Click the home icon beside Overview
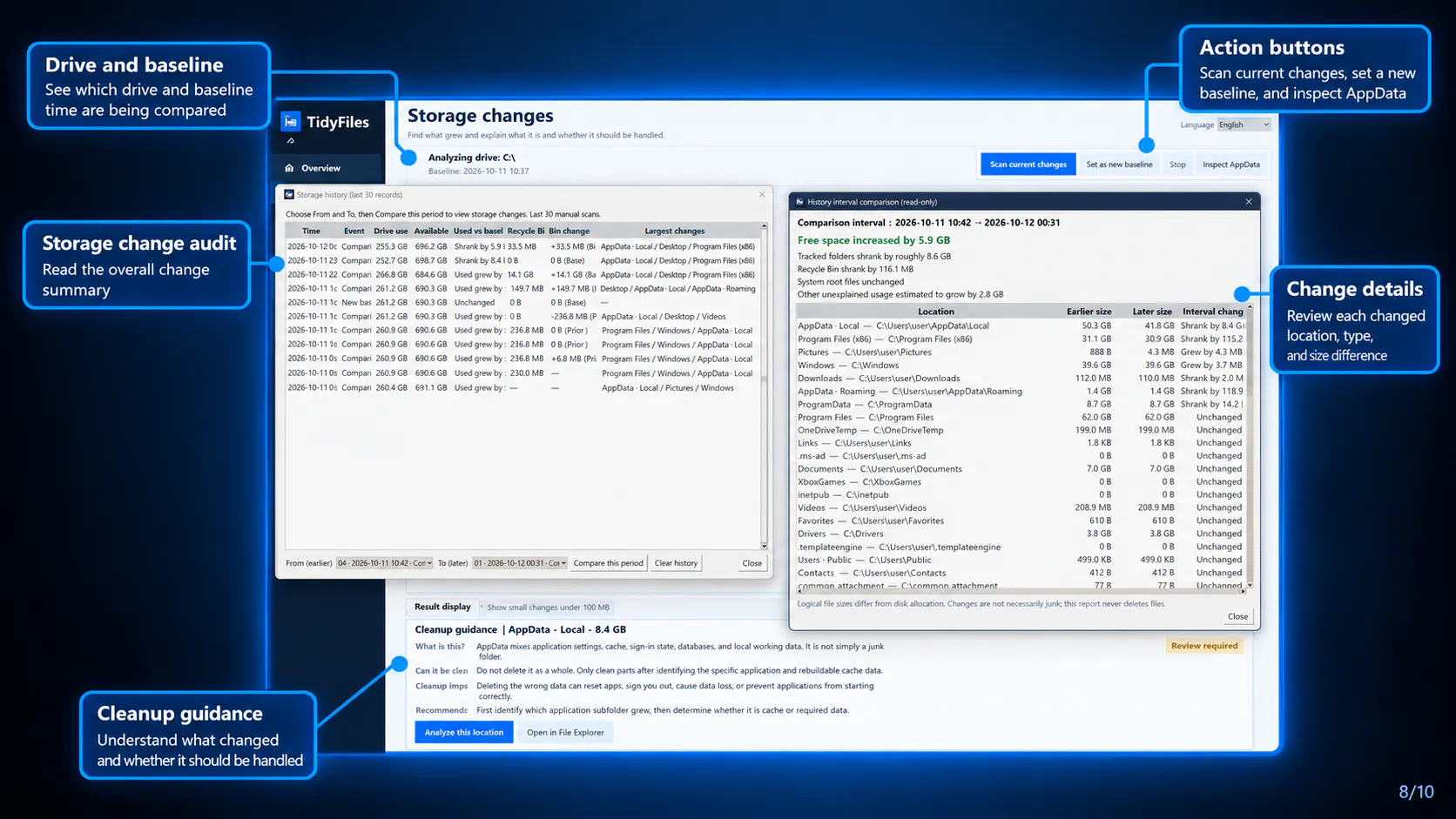 click(289, 168)
